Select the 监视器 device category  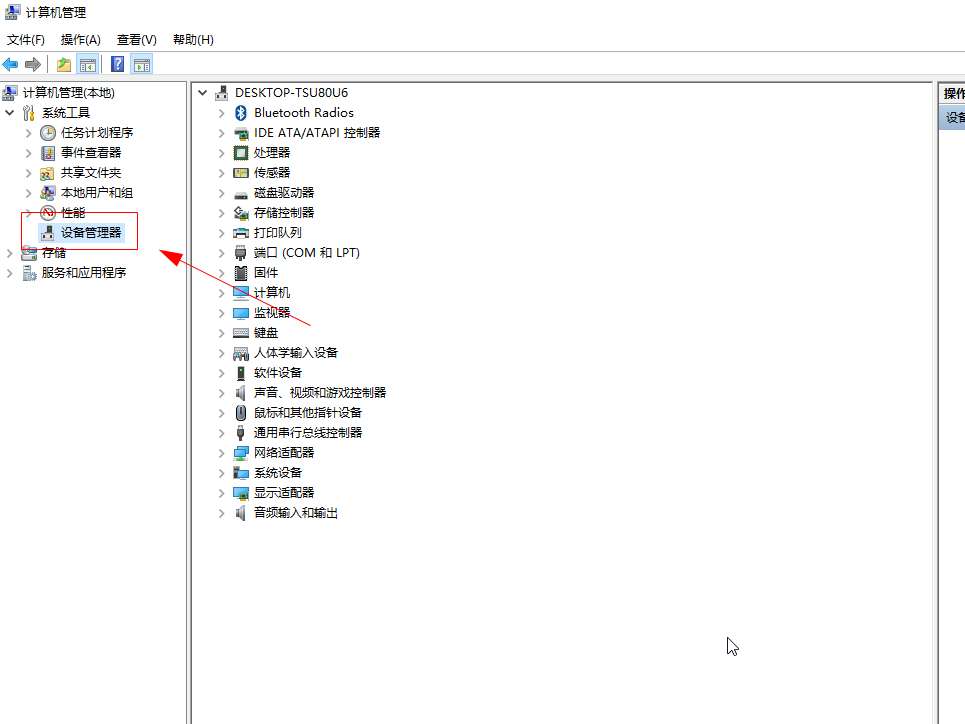(x=272, y=313)
